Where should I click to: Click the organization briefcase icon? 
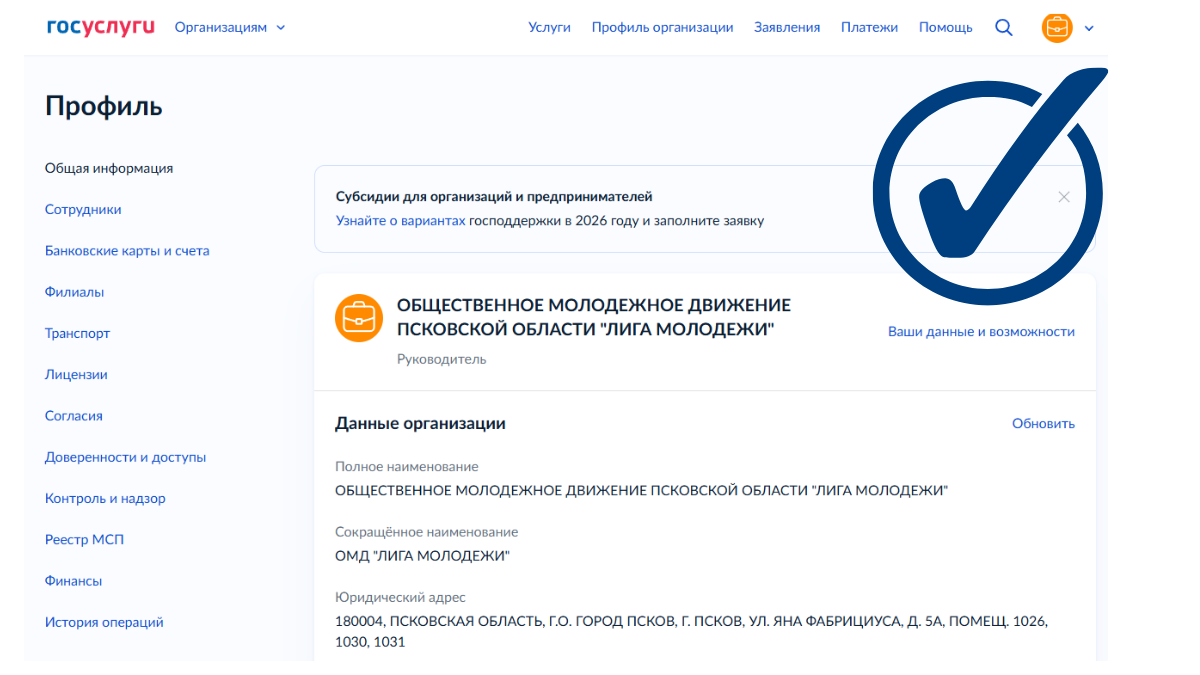359,318
